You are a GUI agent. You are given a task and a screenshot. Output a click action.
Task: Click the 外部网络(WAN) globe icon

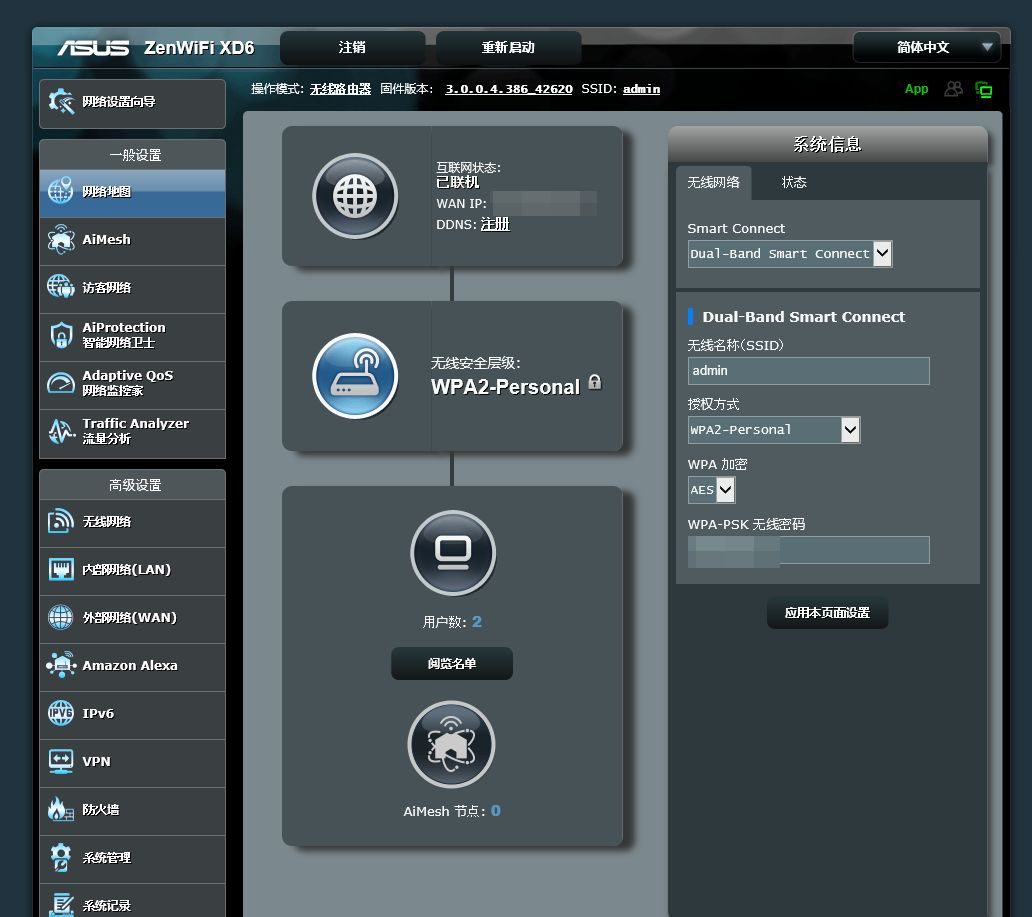coord(61,617)
